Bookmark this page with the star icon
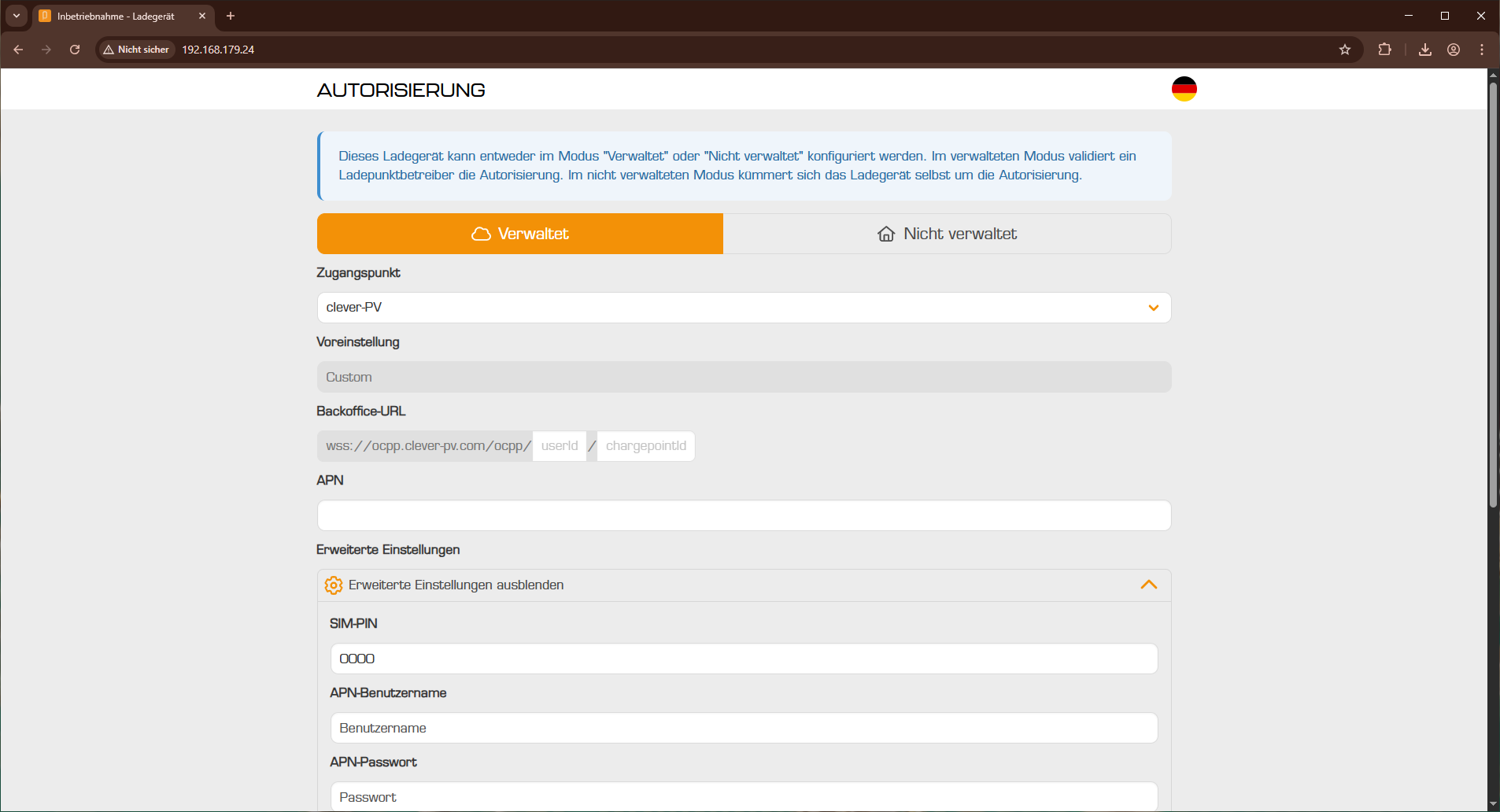The width and height of the screenshot is (1500, 812). pyautogui.click(x=1344, y=50)
